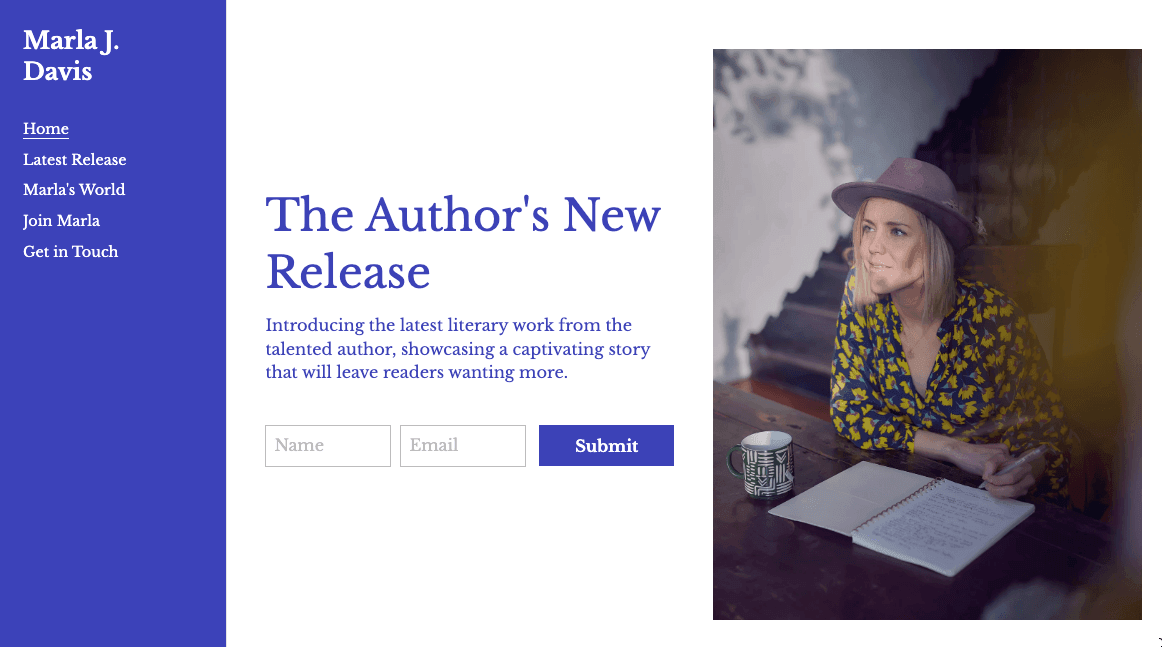This screenshot has width=1162, height=647.
Task: Click the patterned coffee mug in photo
Action: tap(763, 465)
